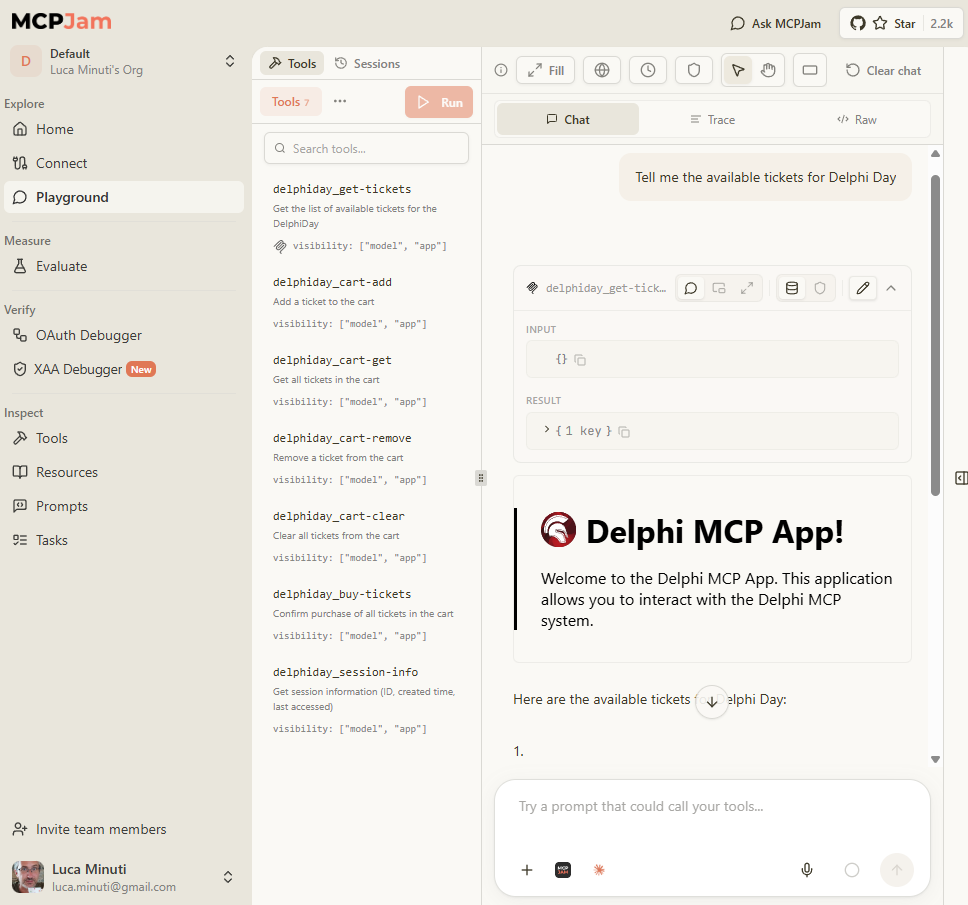Click the shield icon in tool card
This screenshot has height=905, width=968.
click(x=820, y=288)
